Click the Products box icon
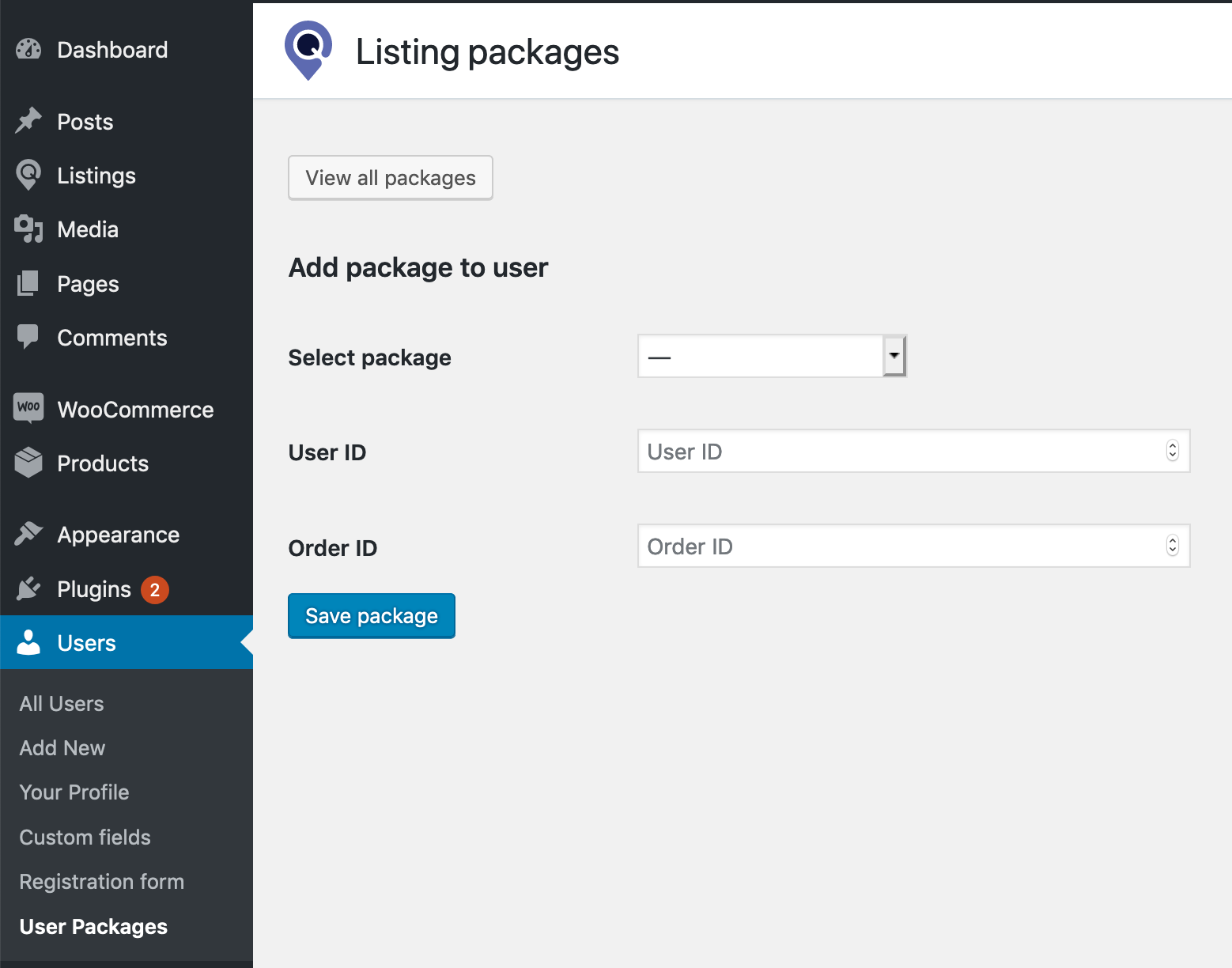 click(28, 463)
